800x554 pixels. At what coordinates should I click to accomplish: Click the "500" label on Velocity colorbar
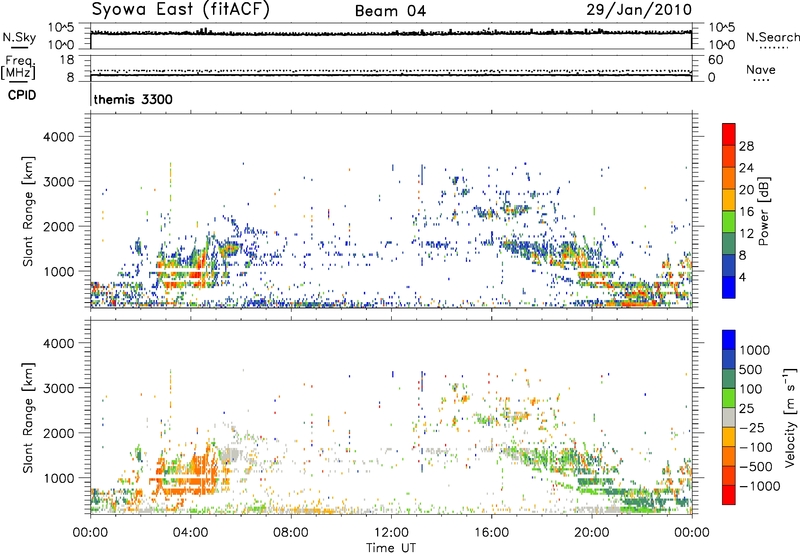pos(751,369)
